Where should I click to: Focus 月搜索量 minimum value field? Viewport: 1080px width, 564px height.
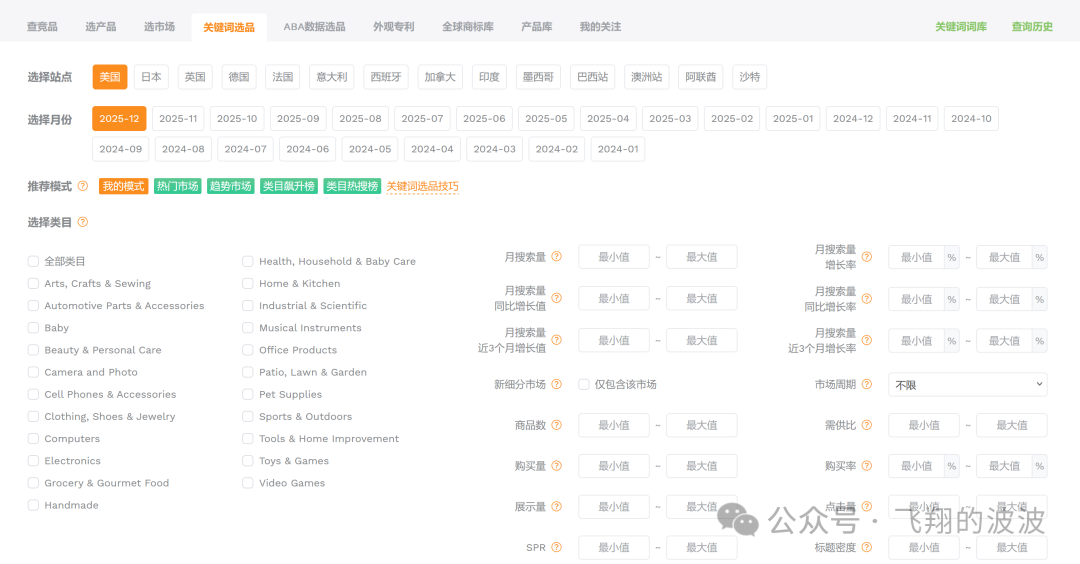click(x=614, y=257)
